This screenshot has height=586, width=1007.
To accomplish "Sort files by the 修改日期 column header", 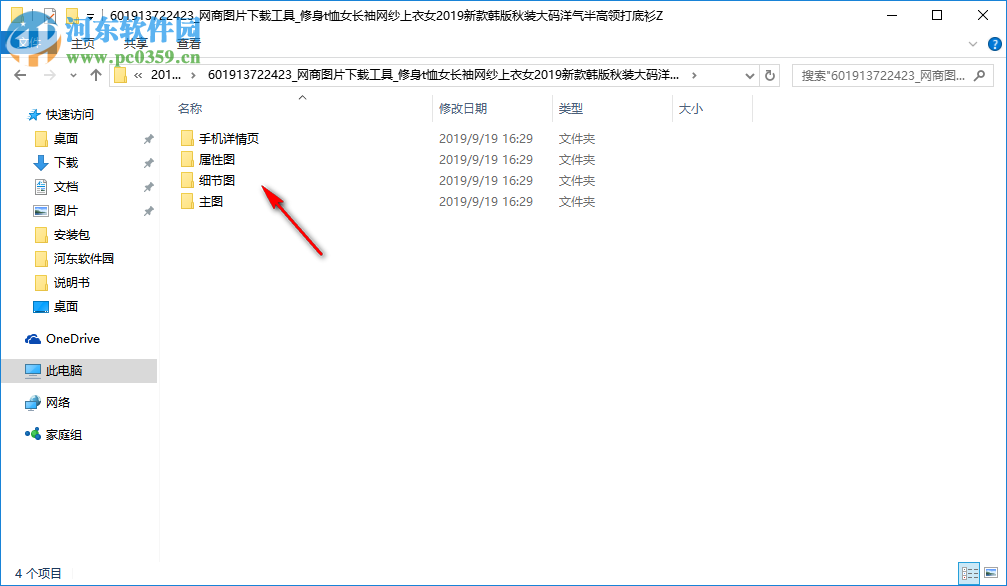I will 465,108.
